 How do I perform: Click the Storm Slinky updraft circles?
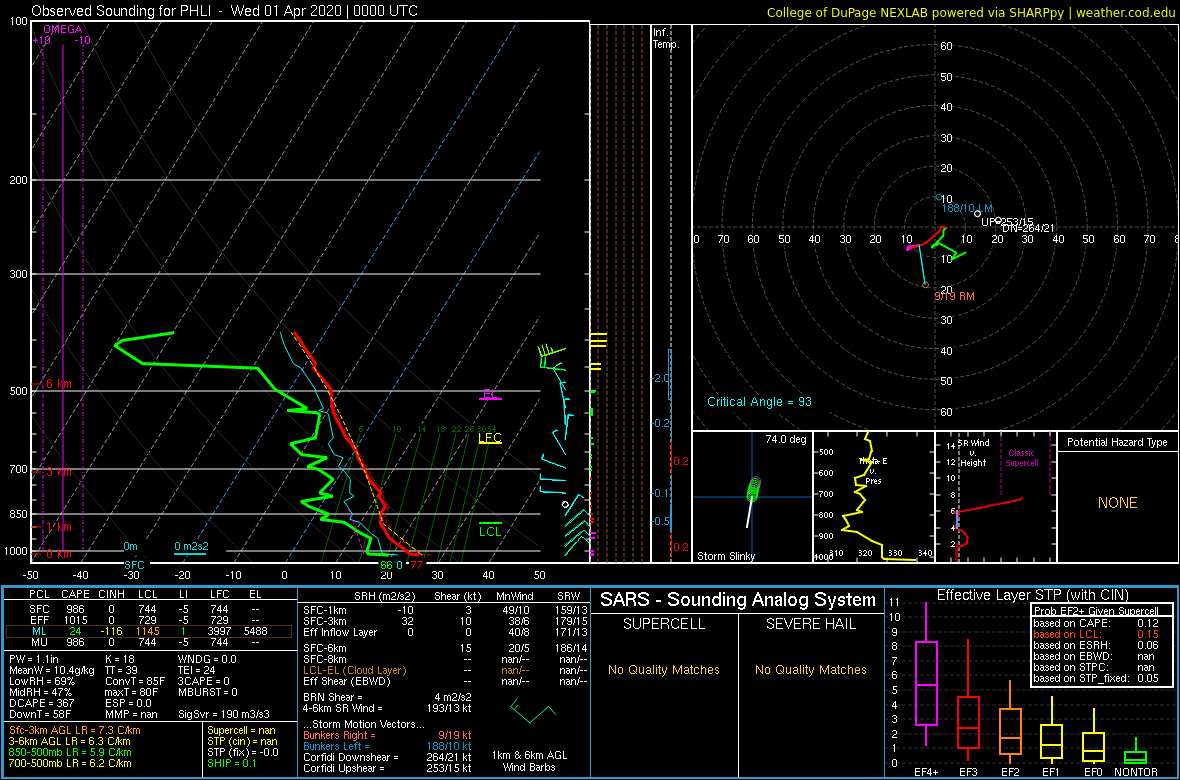click(x=754, y=489)
